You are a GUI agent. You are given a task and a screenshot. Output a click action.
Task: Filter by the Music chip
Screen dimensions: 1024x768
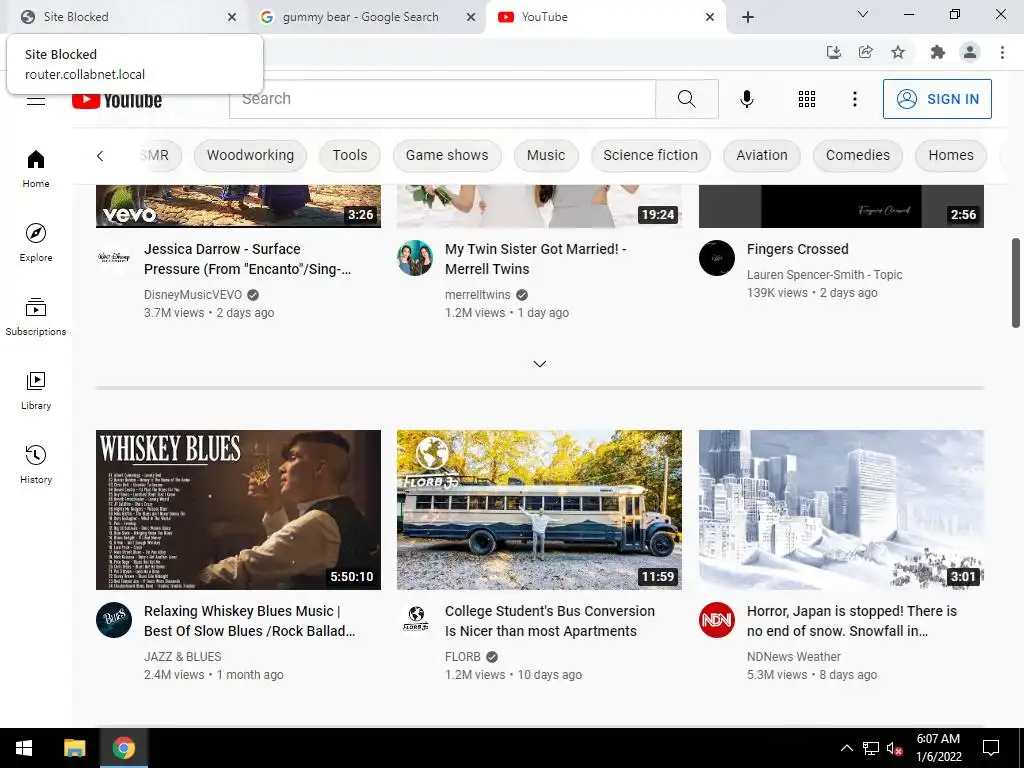545,155
